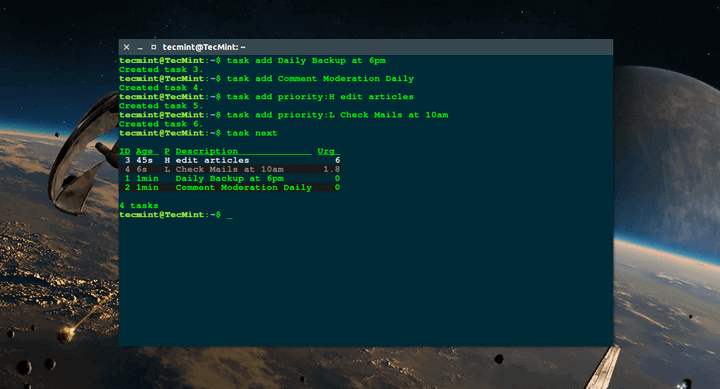Click the 'Description' column header
The image size is (720, 389).
[x=243, y=152]
